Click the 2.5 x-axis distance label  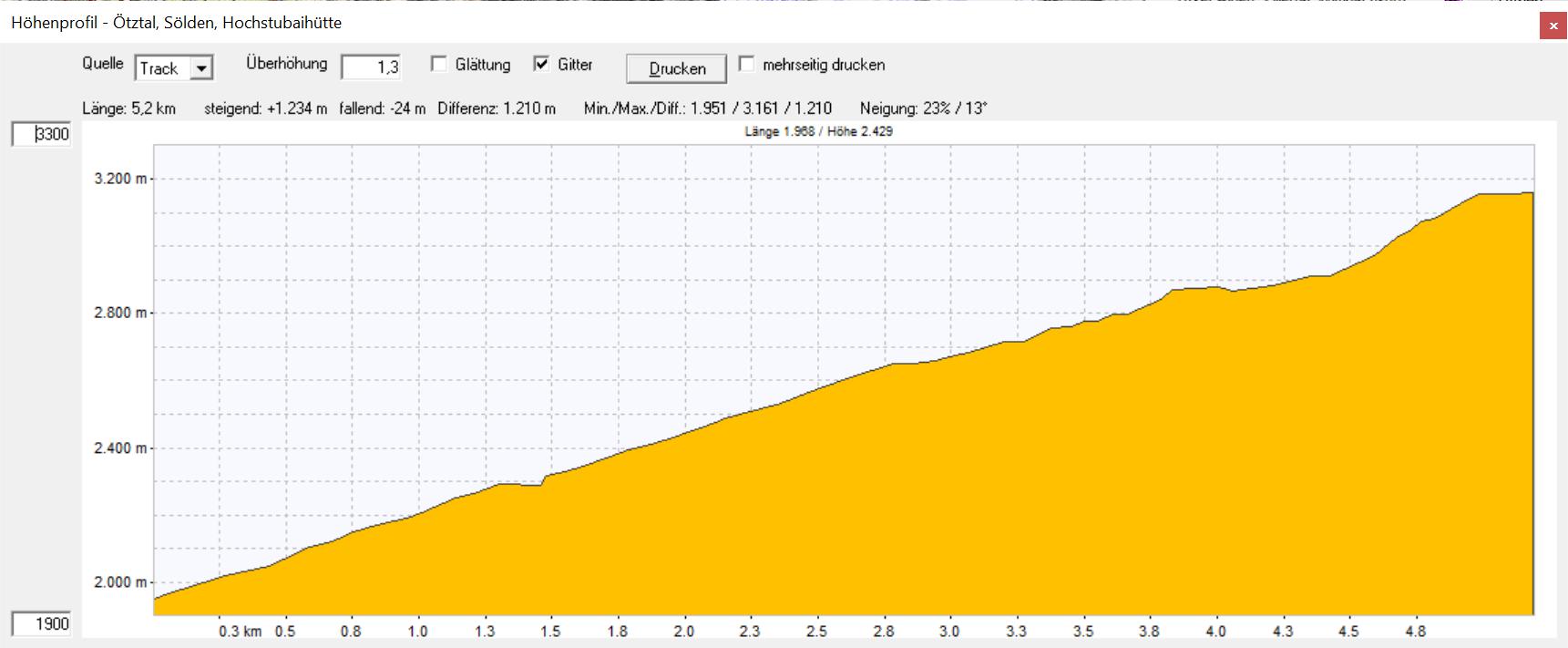pos(816,631)
